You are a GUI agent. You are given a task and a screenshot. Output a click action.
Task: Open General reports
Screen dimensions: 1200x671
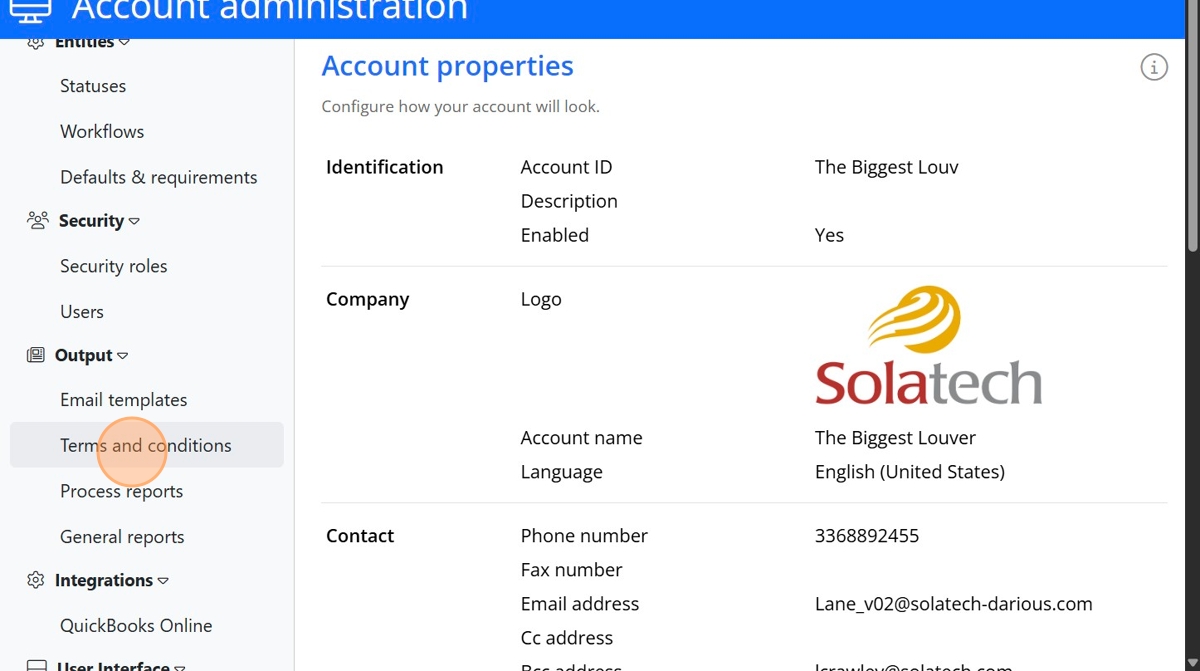coord(122,537)
